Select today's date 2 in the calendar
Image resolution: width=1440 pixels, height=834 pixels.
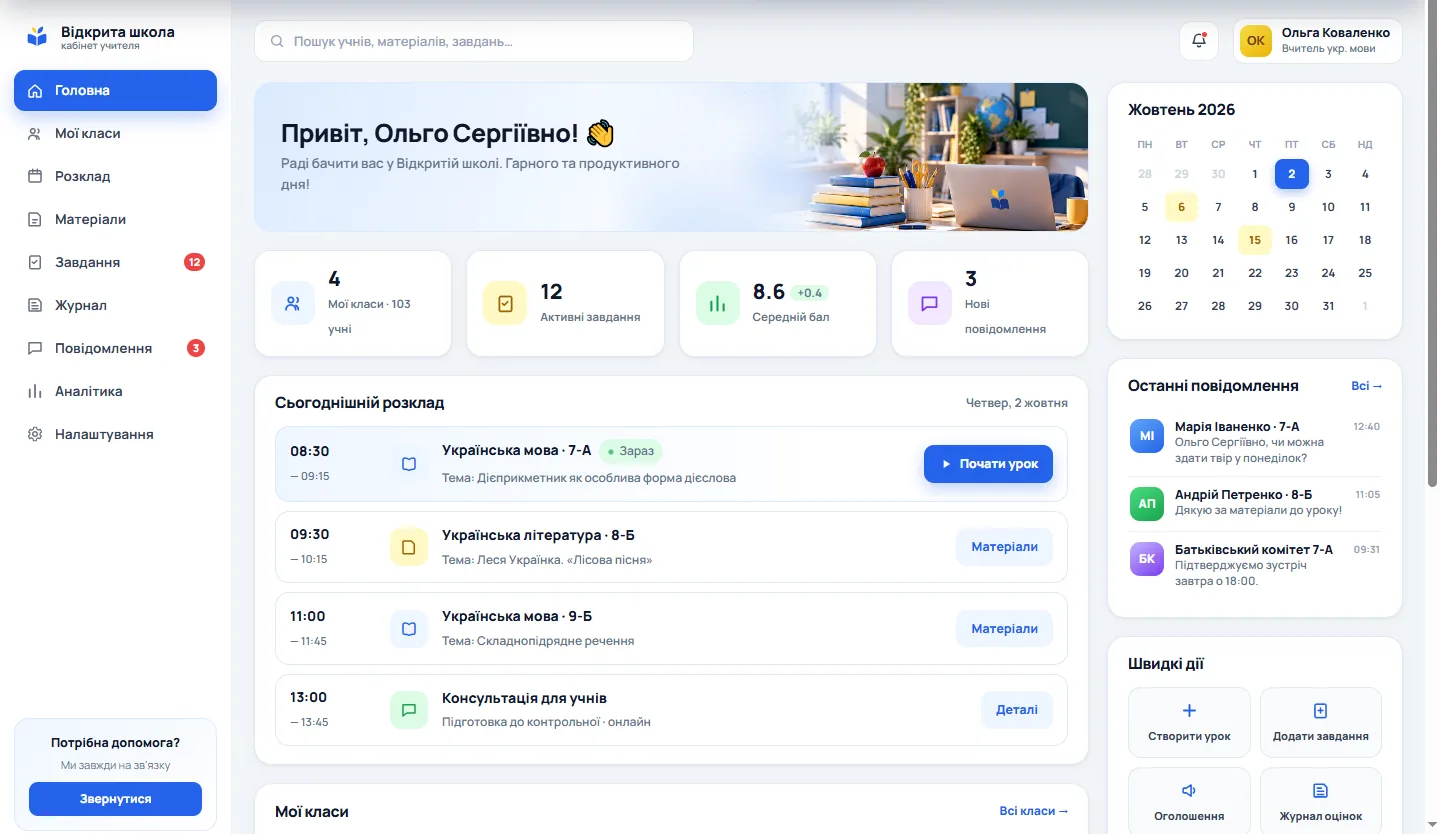(x=1292, y=174)
